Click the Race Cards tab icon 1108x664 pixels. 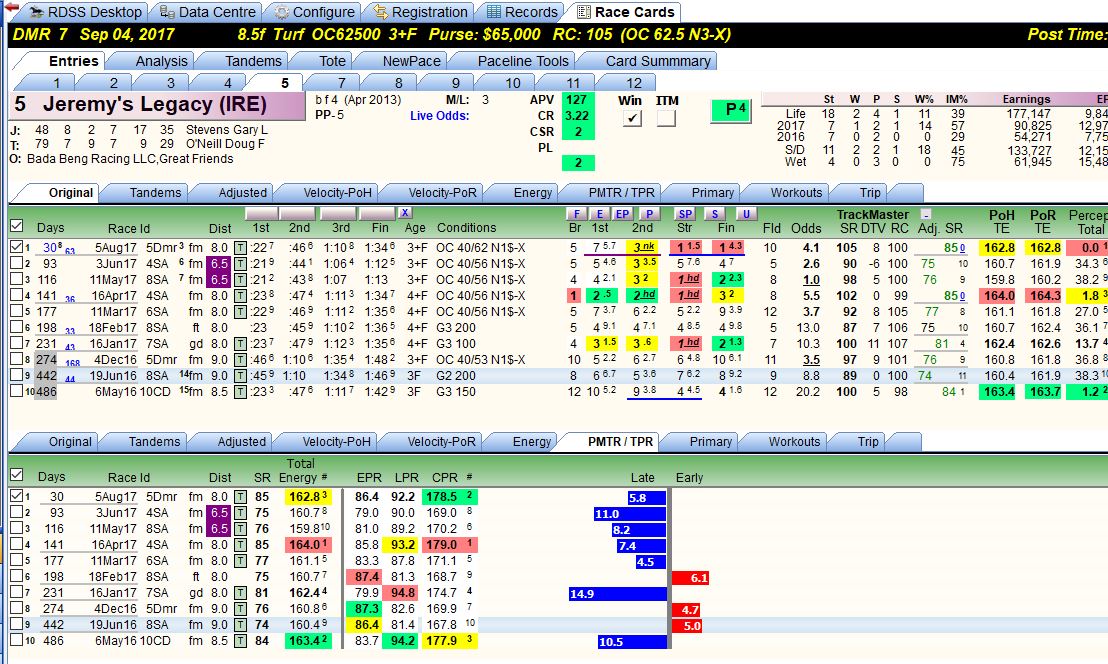[x=584, y=12]
